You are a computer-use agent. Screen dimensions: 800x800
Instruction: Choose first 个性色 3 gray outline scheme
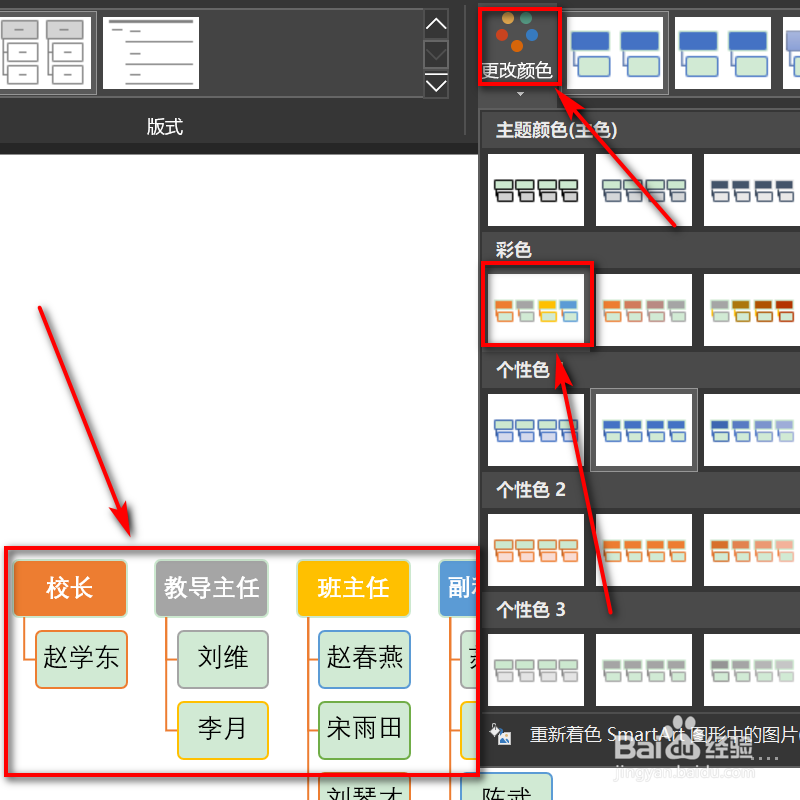coord(536,669)
